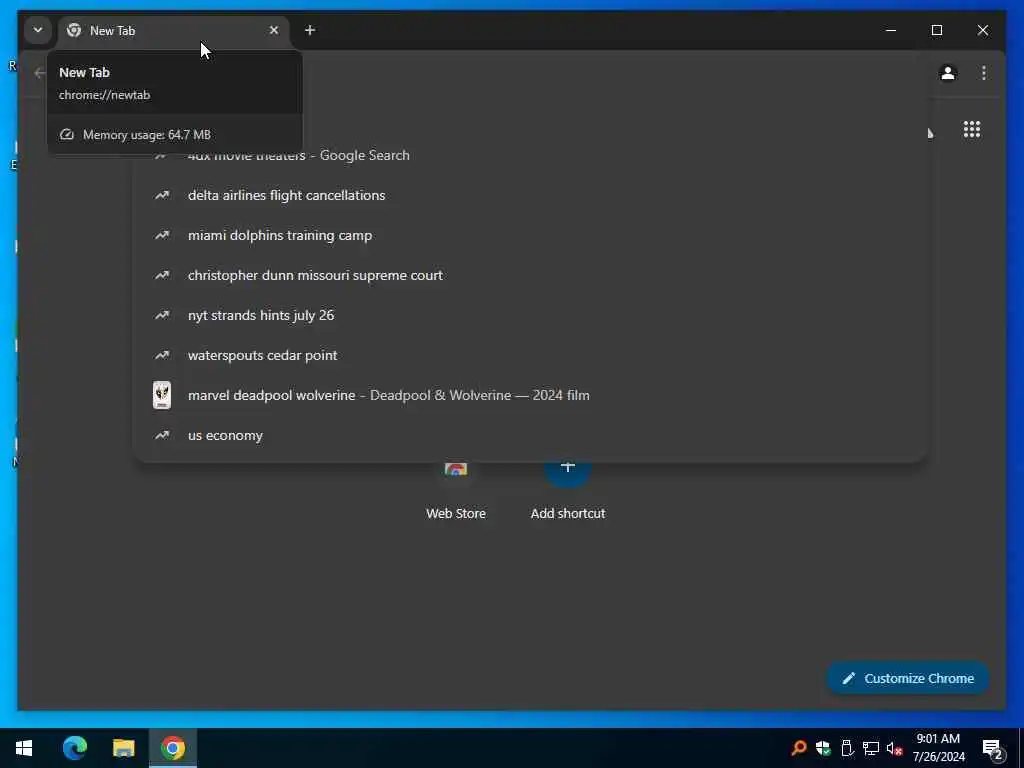Select suggestion us economy

530,435
